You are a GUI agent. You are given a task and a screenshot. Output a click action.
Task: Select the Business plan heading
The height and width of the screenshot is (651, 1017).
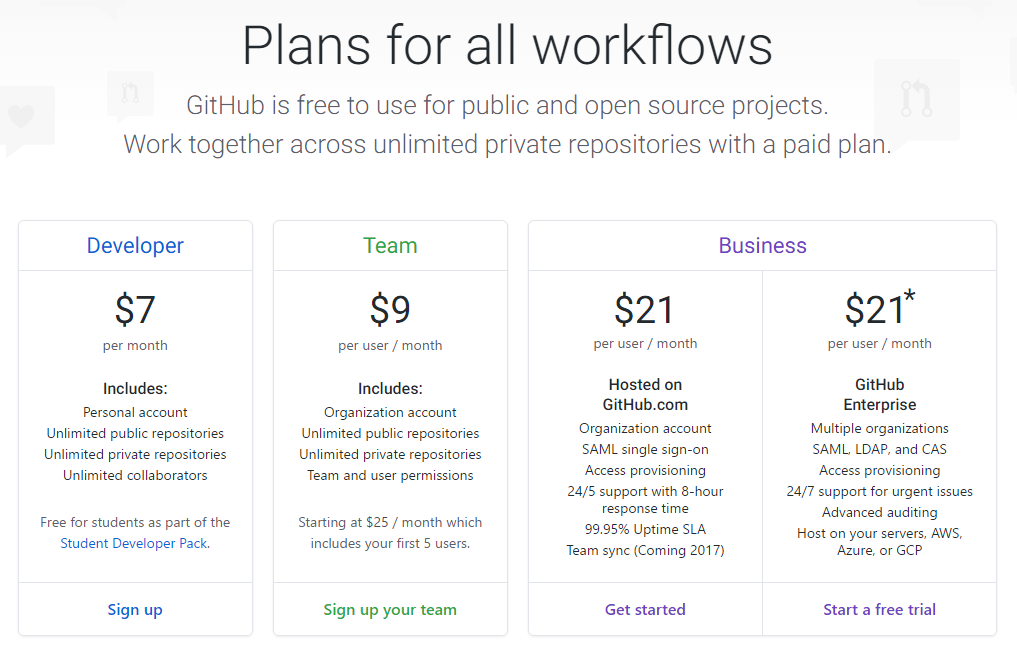[762, 246]
